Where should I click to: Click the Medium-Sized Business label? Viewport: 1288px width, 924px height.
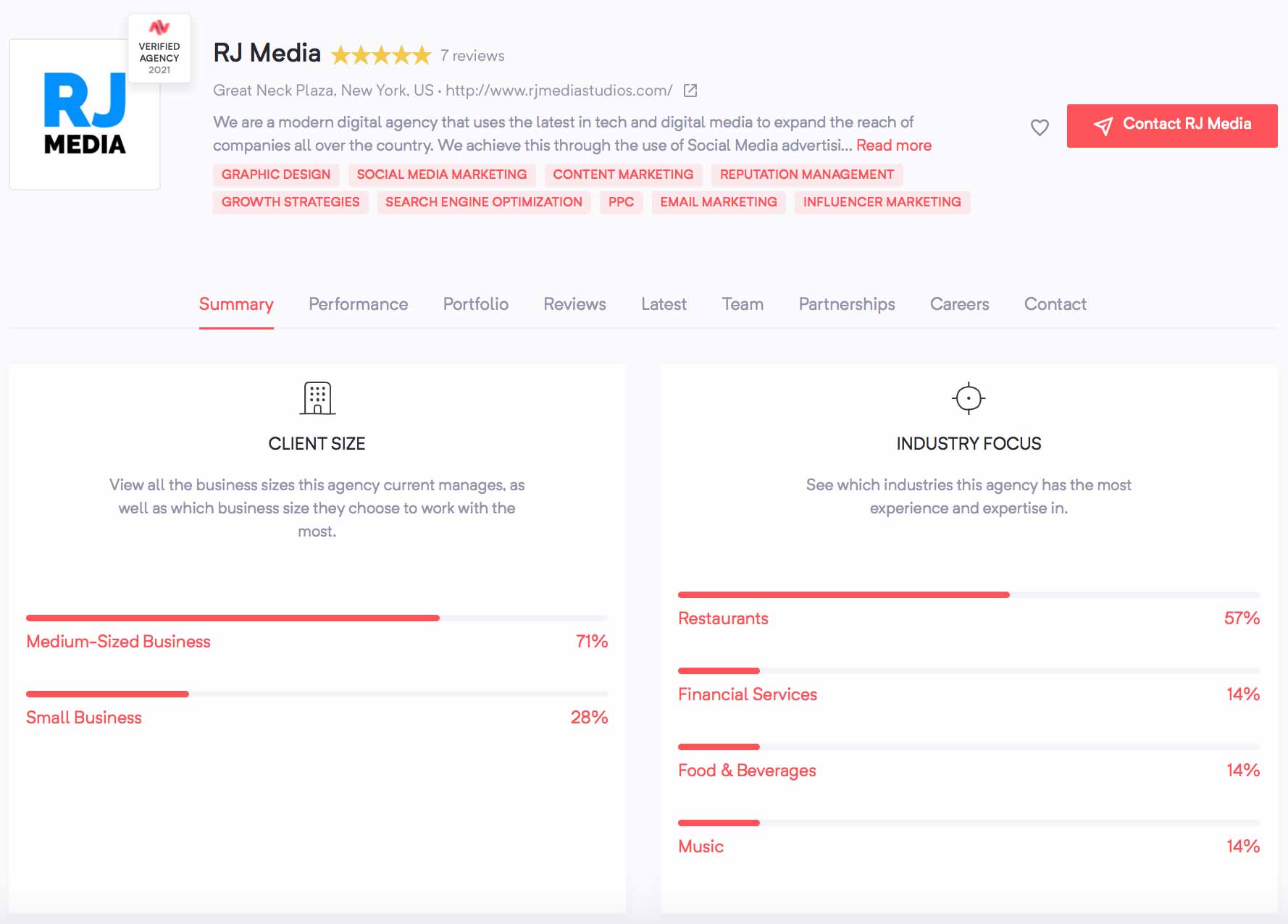[x=118, y=642]
